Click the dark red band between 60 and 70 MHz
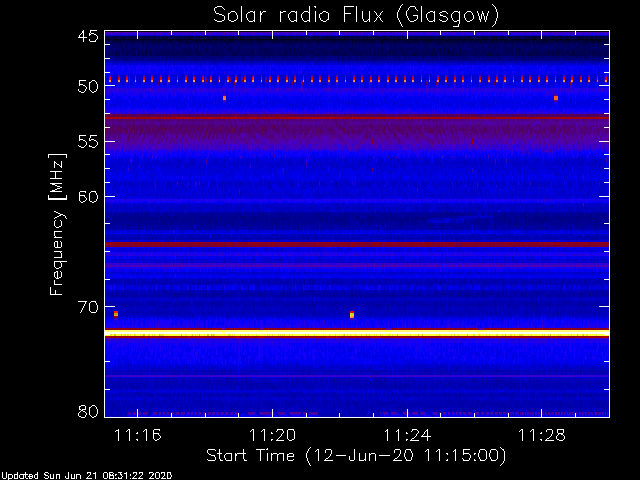Image resolution: width=640 pixels, height=480 pixels. click(x=357, y=244)
